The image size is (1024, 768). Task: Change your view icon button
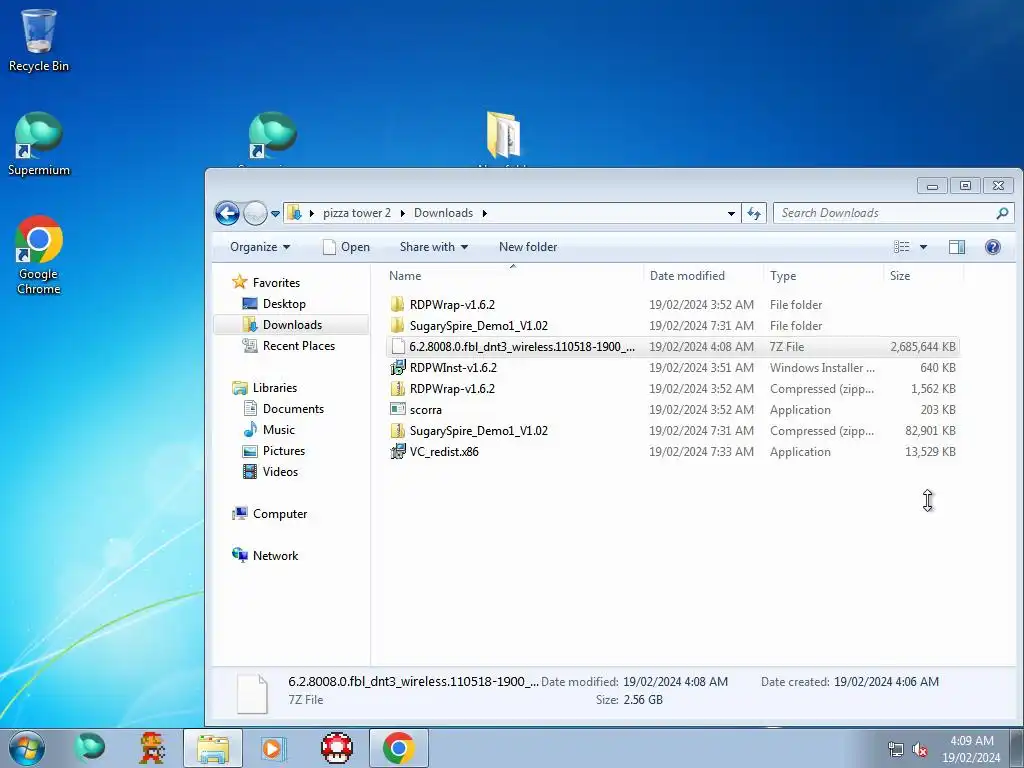click(x=902, y=247)
